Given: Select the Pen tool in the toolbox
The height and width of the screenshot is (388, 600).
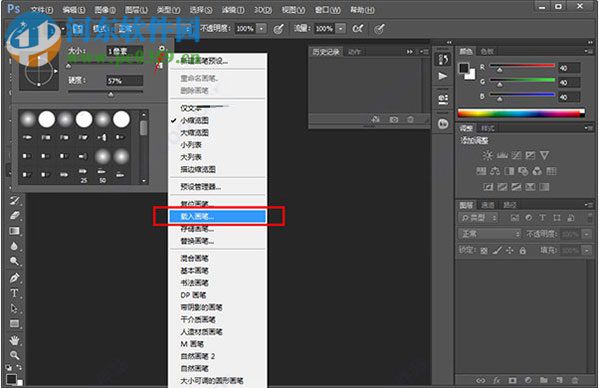Looking at the screenshot, I should coord(15,278).
